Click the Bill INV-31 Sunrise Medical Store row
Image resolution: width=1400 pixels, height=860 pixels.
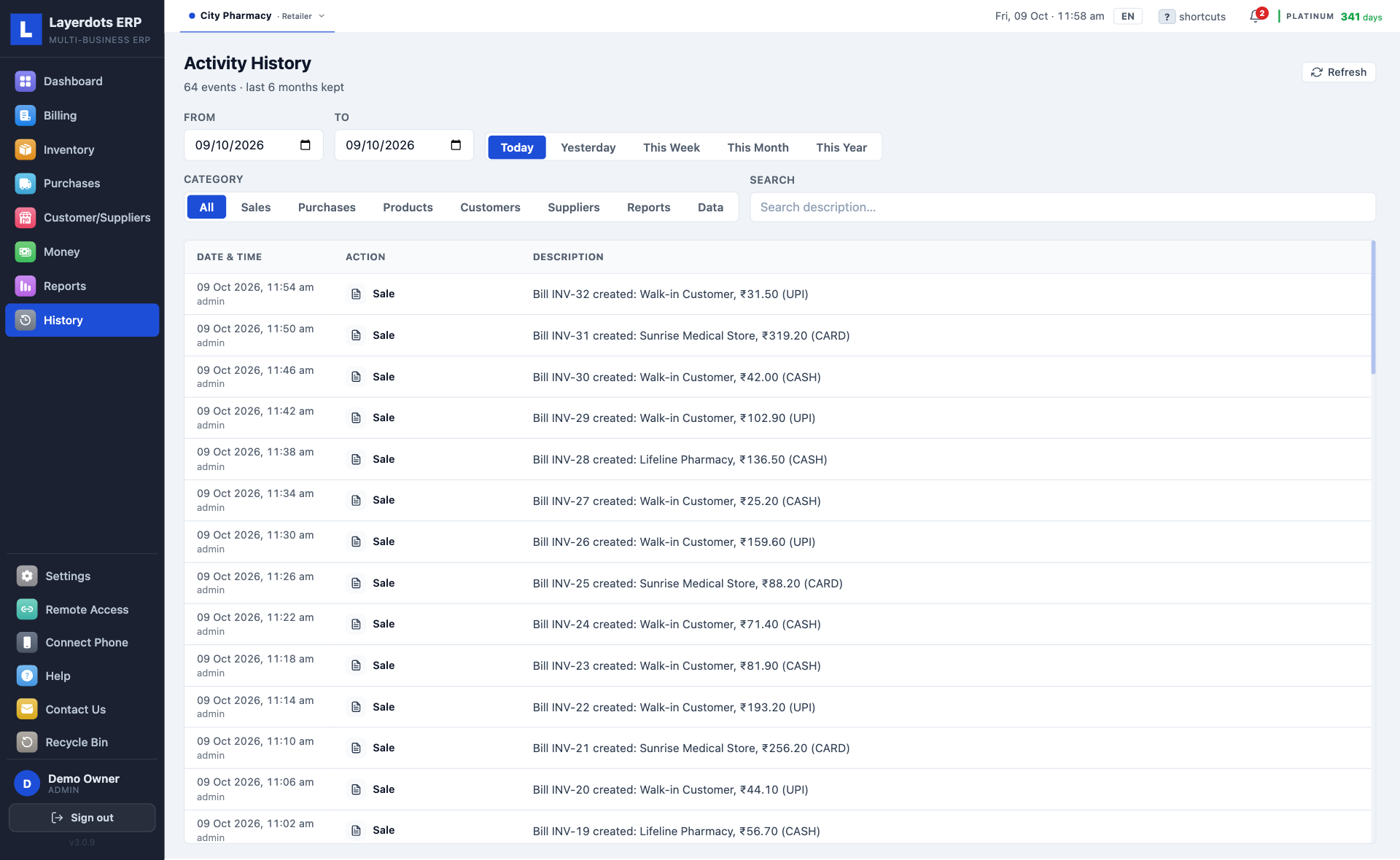pyautogui.click(x=777, y=335)
